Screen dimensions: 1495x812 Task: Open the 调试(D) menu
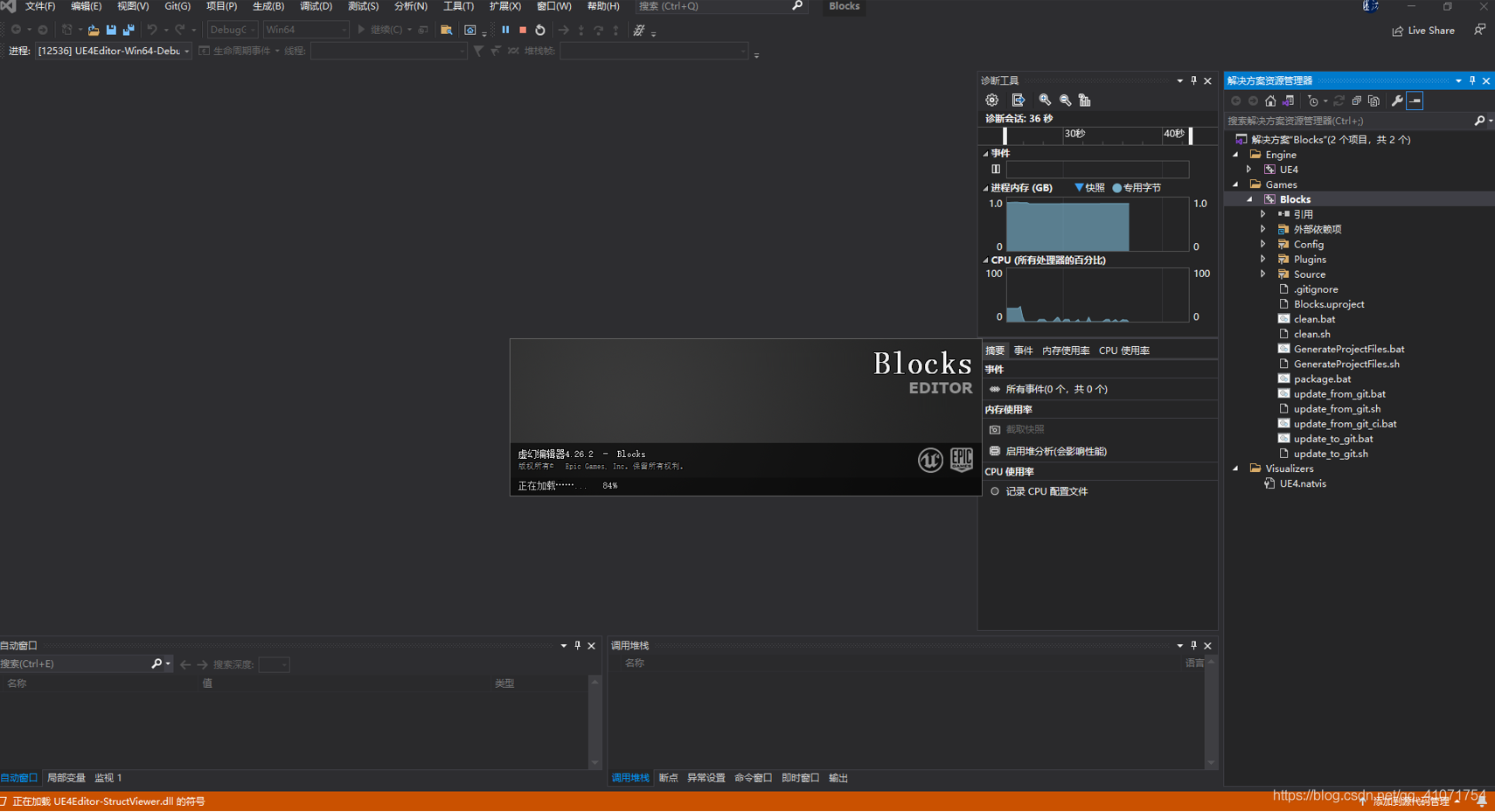[x=315, y=7]
